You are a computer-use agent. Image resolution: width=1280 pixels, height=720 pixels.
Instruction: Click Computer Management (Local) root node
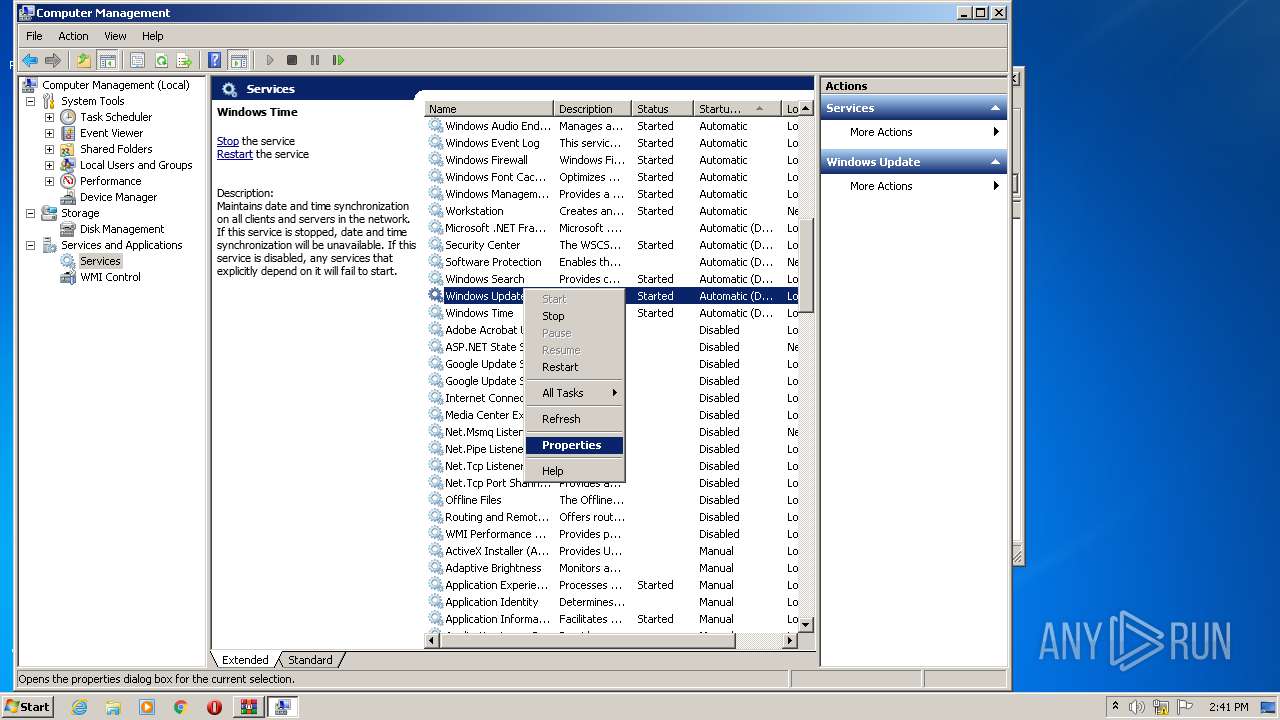pyautogui.click(x=115, y=85)
